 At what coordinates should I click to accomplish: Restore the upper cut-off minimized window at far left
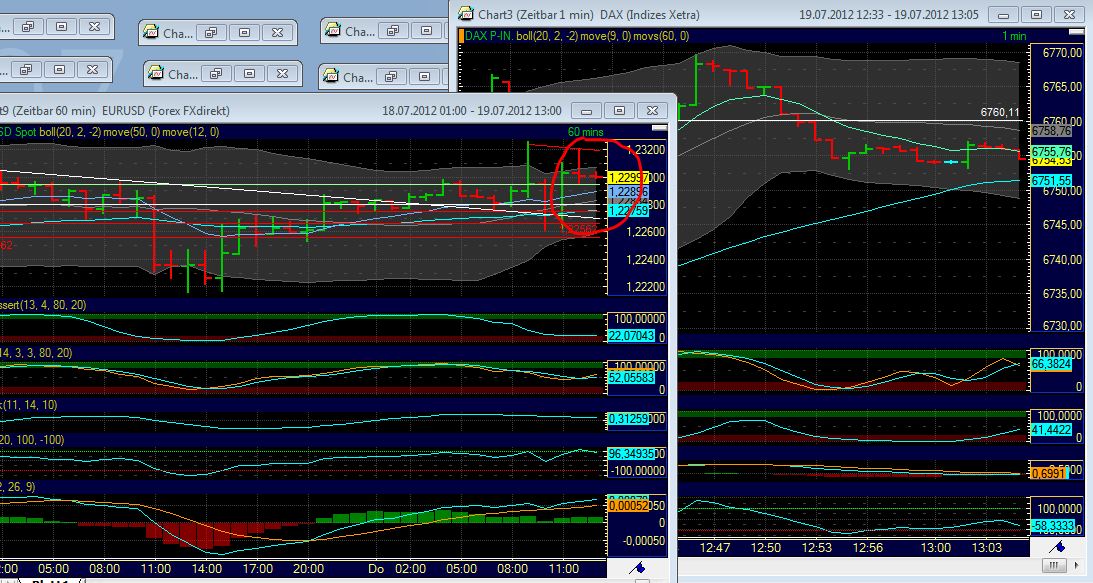pos(28,26)
